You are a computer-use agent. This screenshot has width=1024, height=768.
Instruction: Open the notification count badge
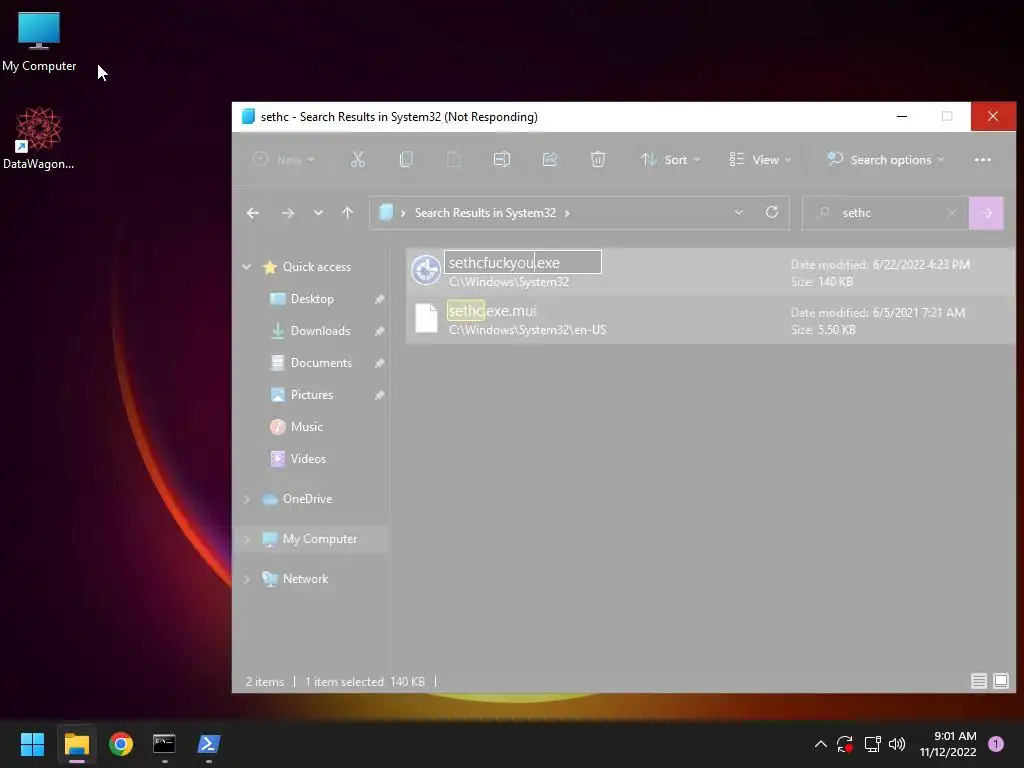coord(996,744)
